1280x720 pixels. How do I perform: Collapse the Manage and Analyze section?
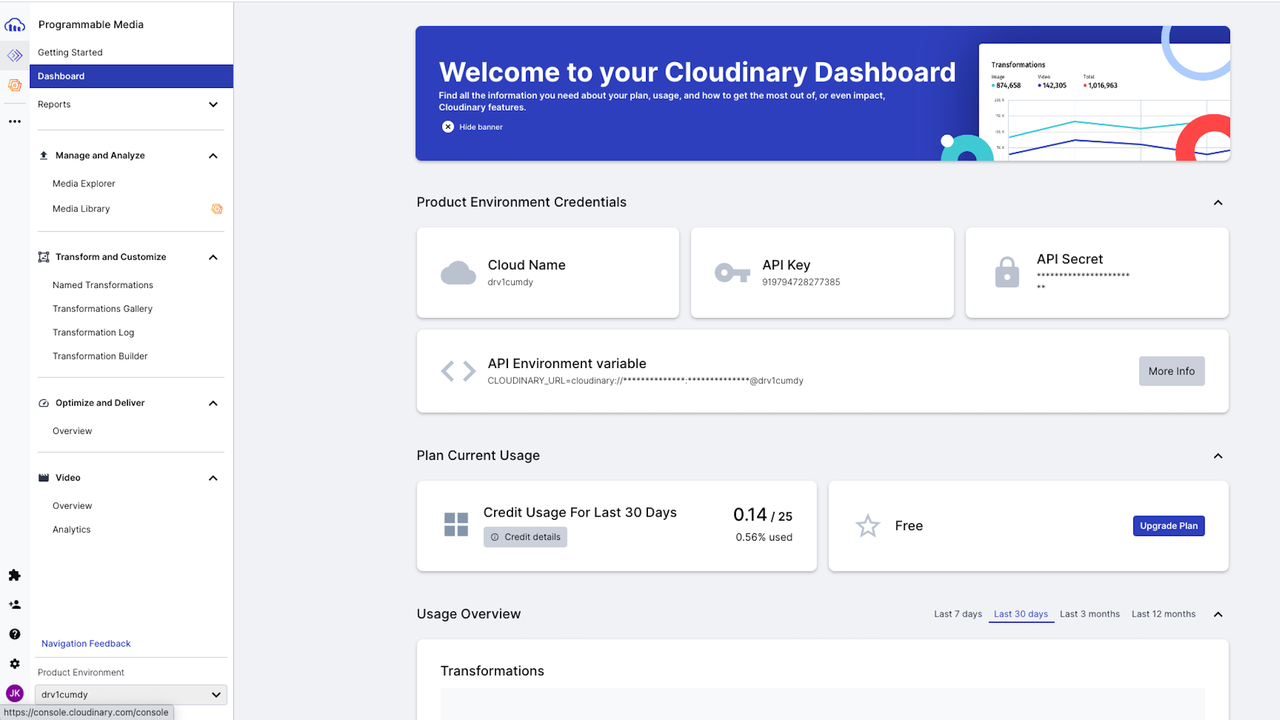point(213,156)
